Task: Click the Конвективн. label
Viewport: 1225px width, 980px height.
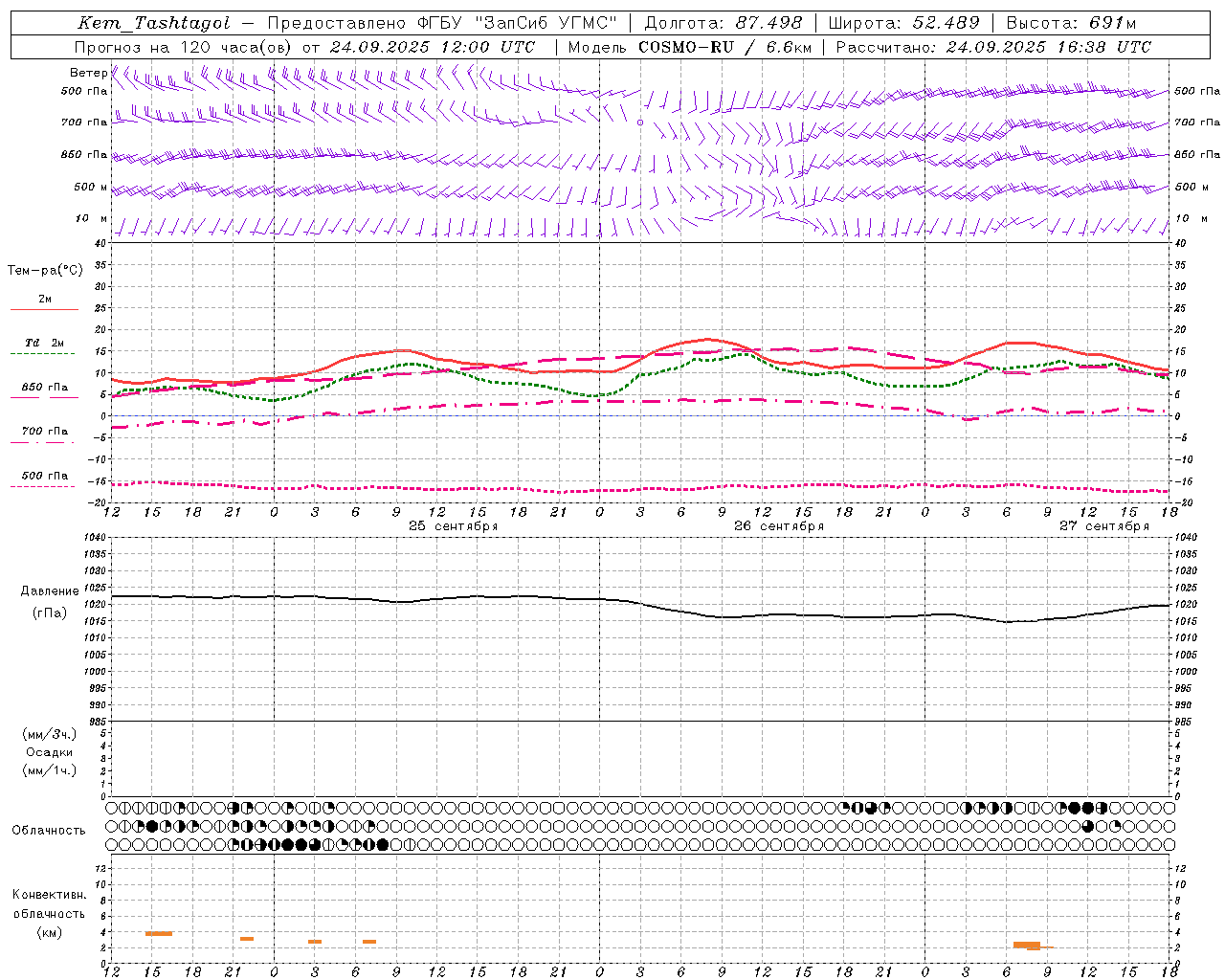Action: coord(50,895)
